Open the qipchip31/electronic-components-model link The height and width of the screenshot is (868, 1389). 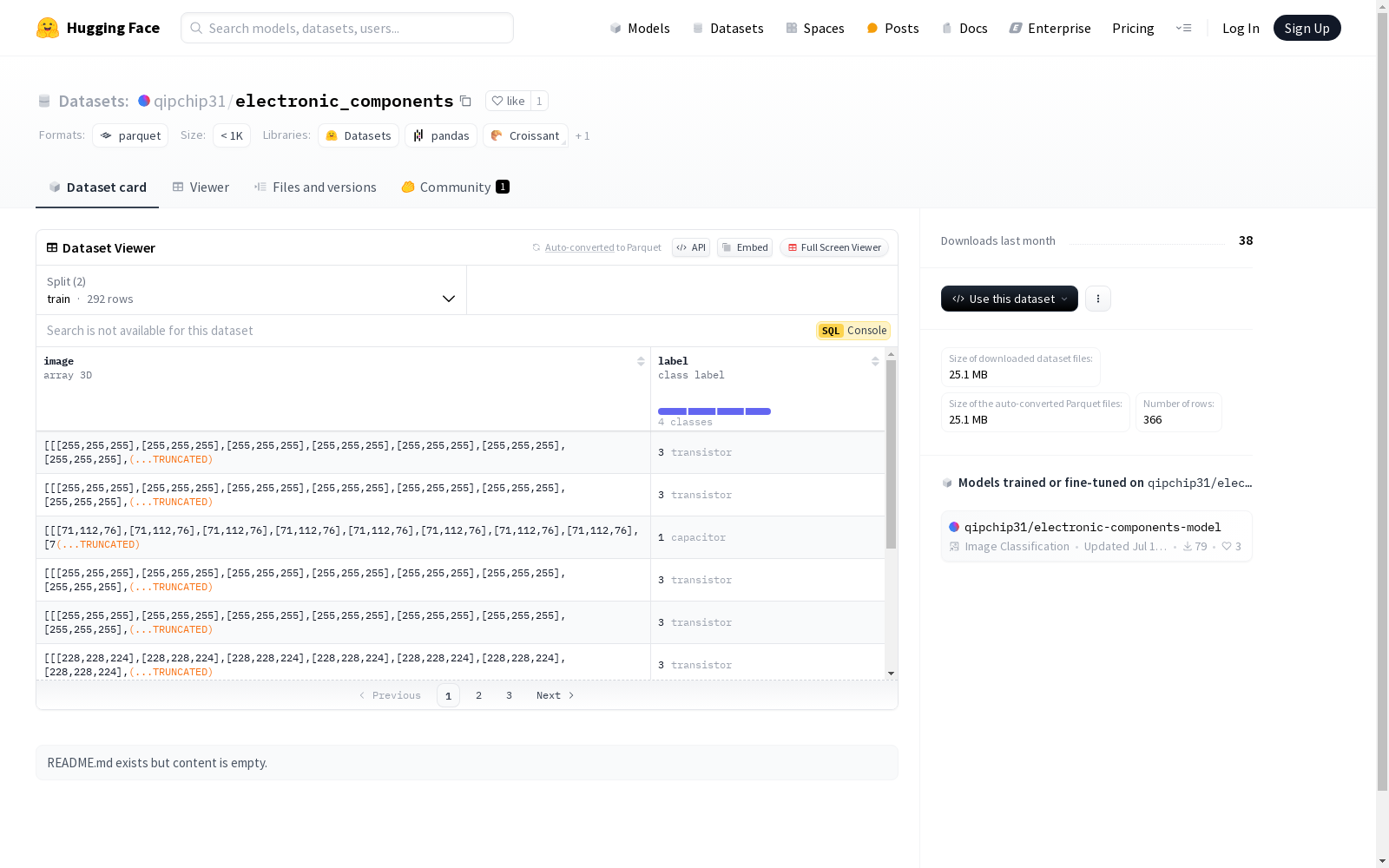point(1092,527)
